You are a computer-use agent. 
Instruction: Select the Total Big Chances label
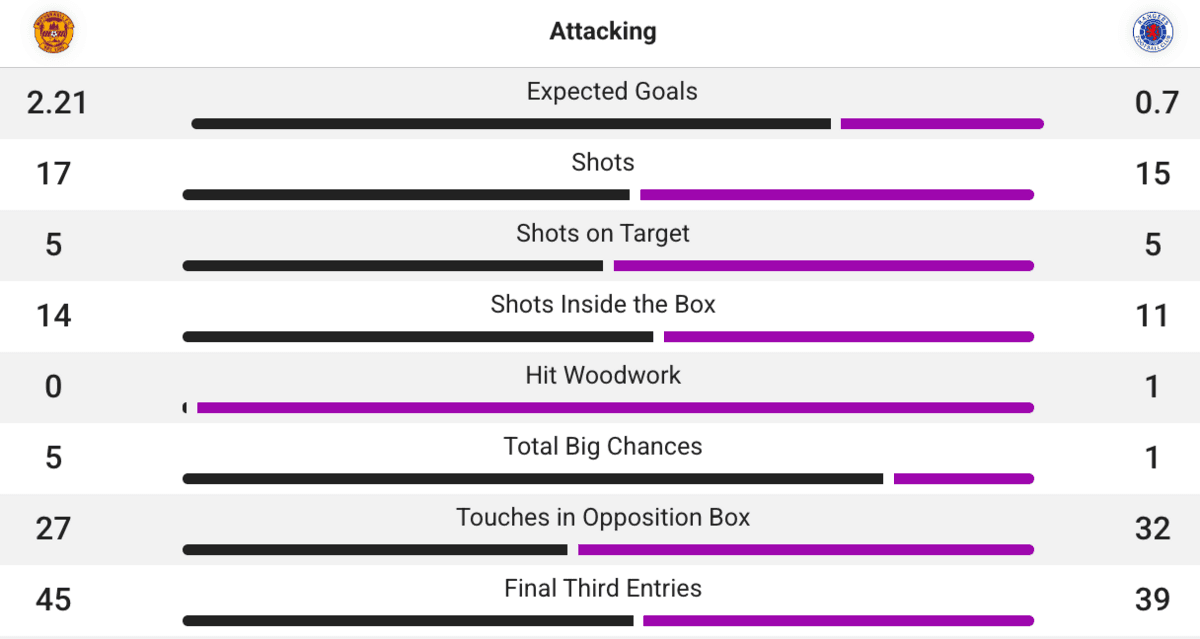coord(603,446)
